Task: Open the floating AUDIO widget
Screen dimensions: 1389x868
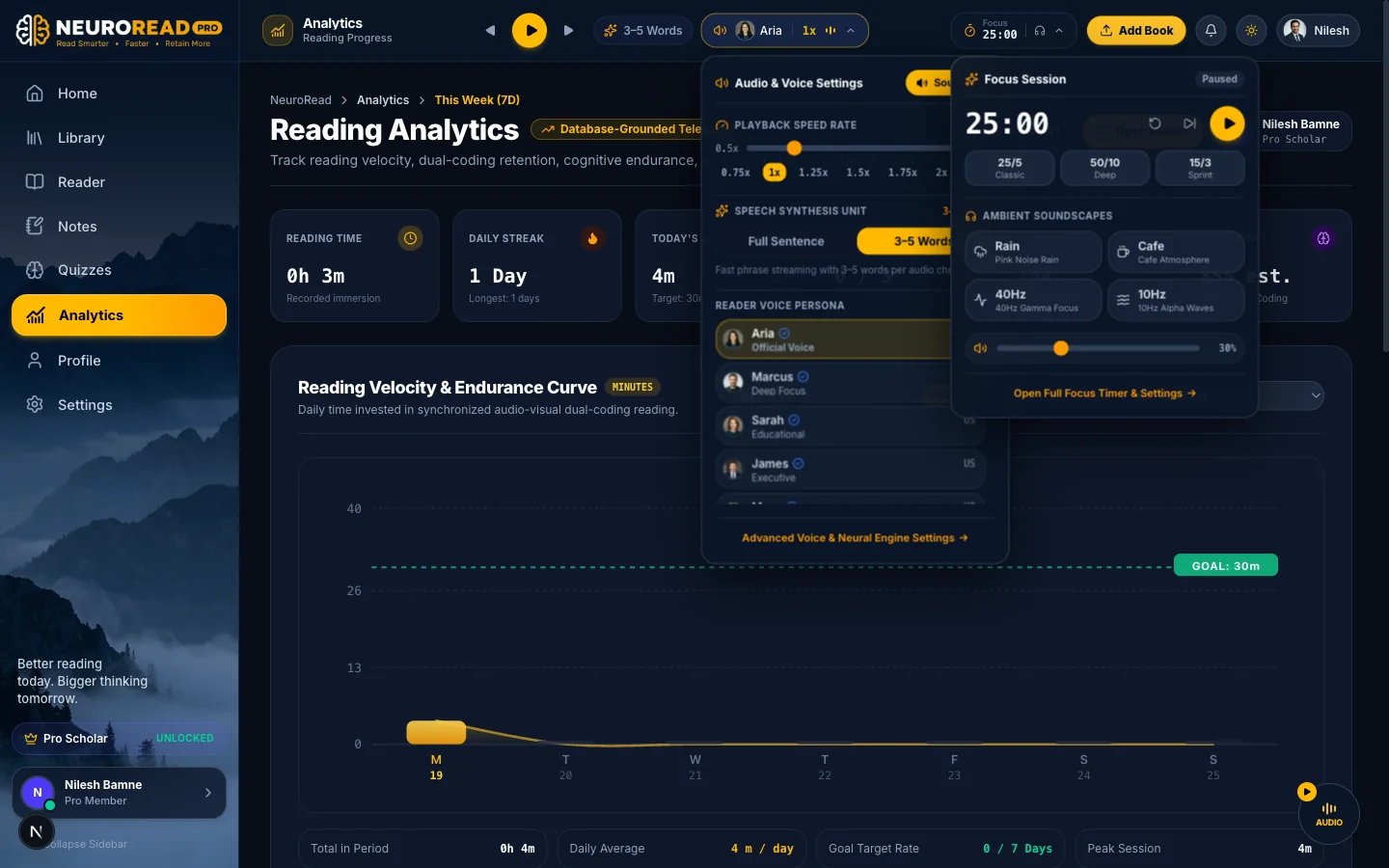Action: [x=1328, y=814]
